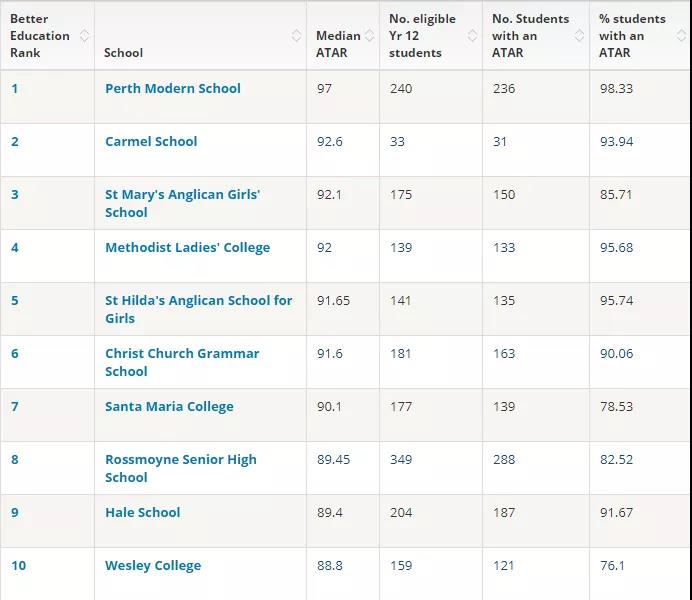Open Methodist Ladies' College link
Viewport: 692px width, 600px height.
[x=187, y=247]
